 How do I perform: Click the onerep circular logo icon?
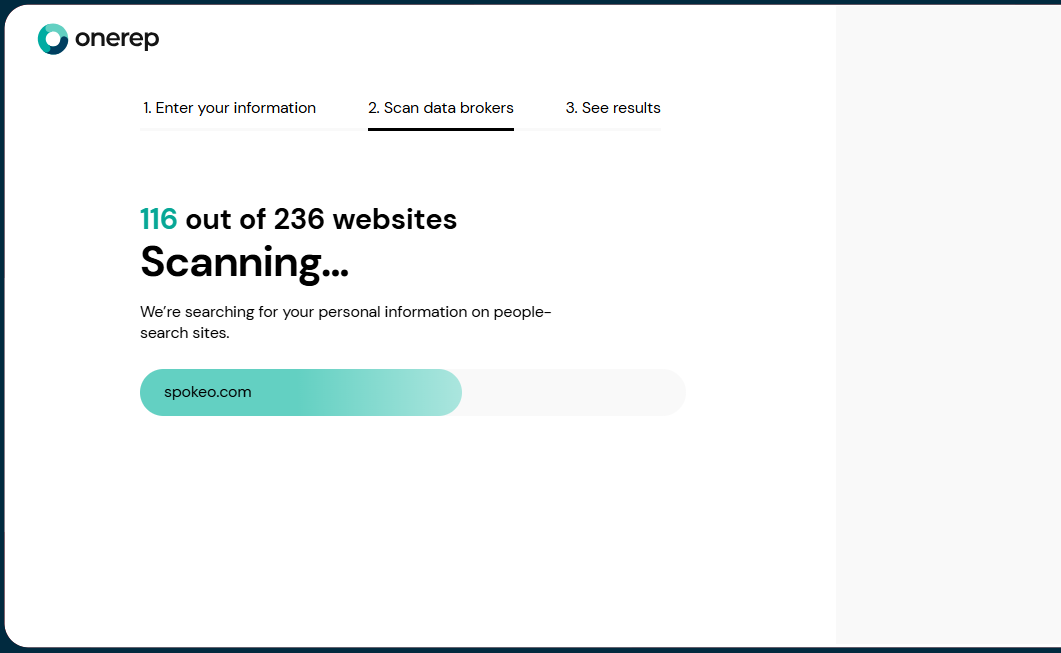[52, 39]
